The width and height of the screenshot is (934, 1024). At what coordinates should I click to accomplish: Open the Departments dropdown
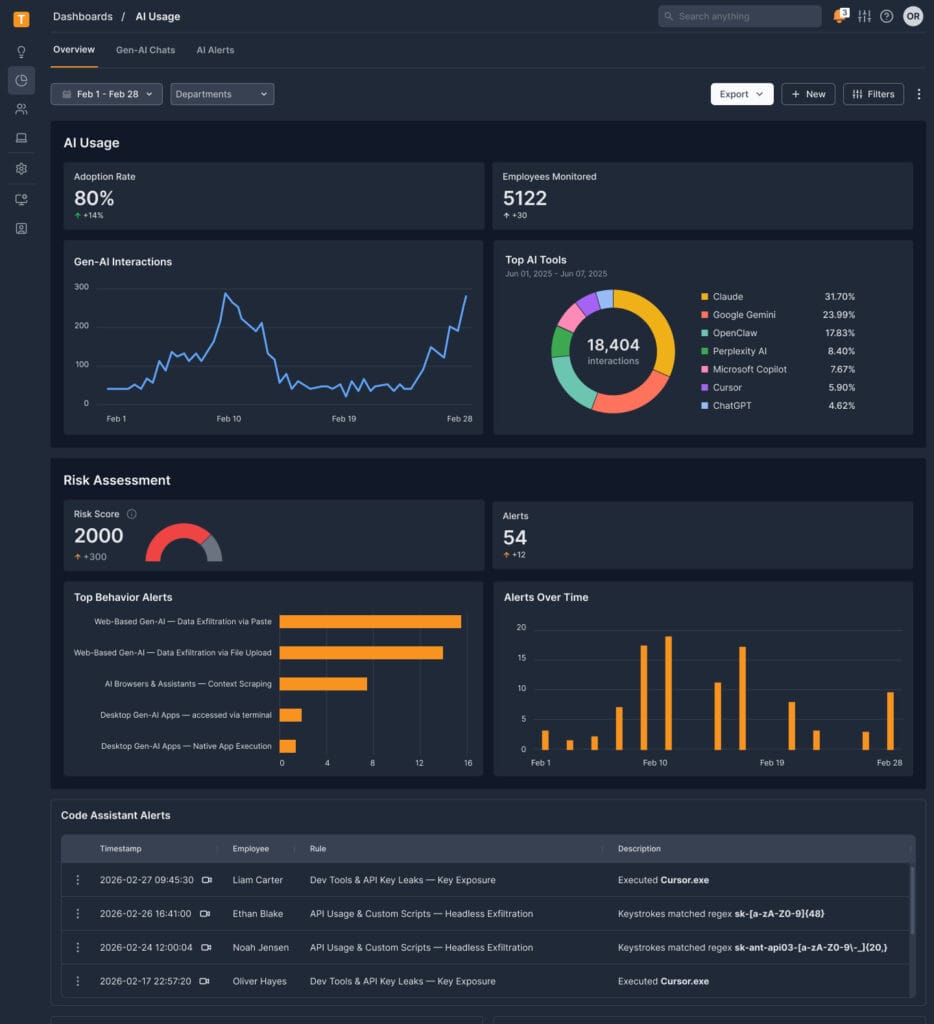tap(222, 94)
